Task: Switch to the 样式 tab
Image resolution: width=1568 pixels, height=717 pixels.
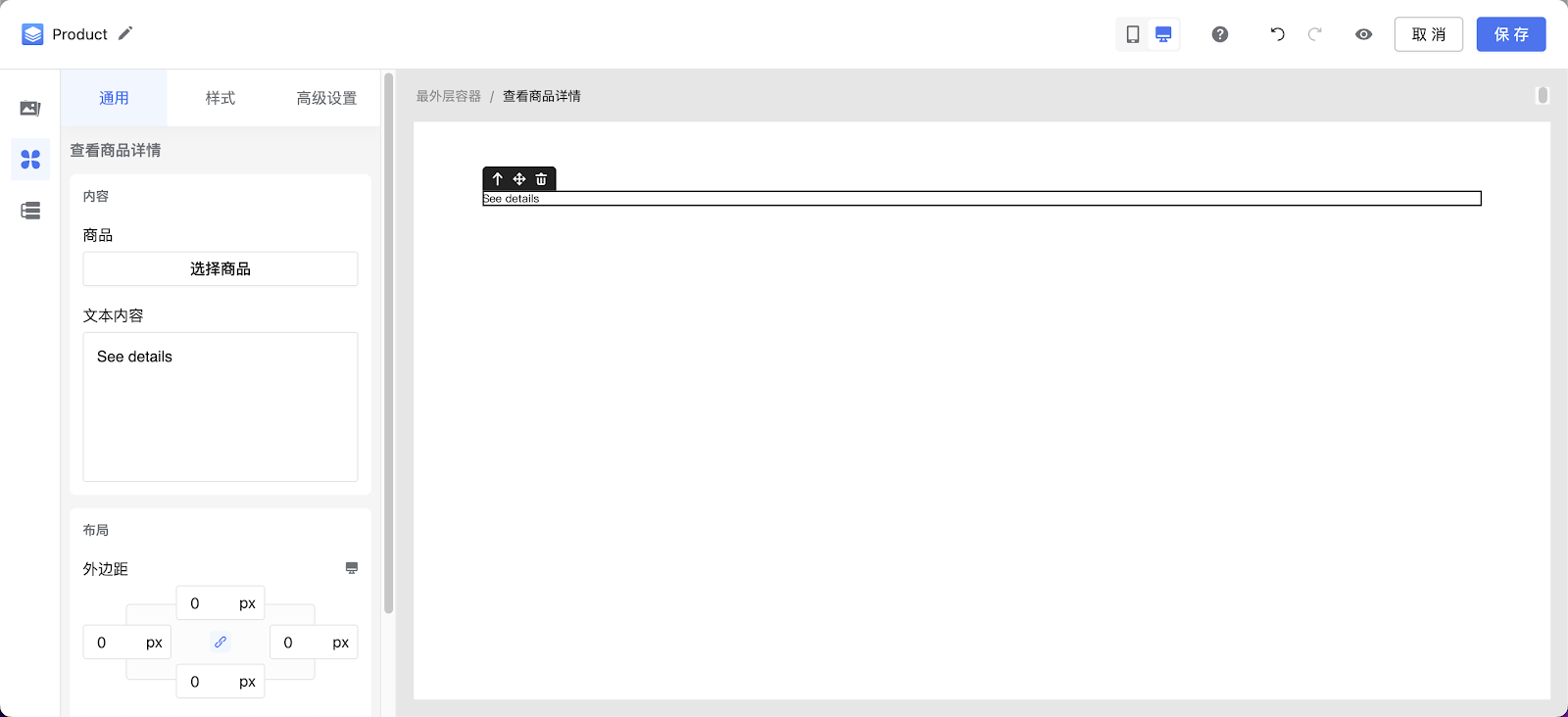Action: coord(220,98)
